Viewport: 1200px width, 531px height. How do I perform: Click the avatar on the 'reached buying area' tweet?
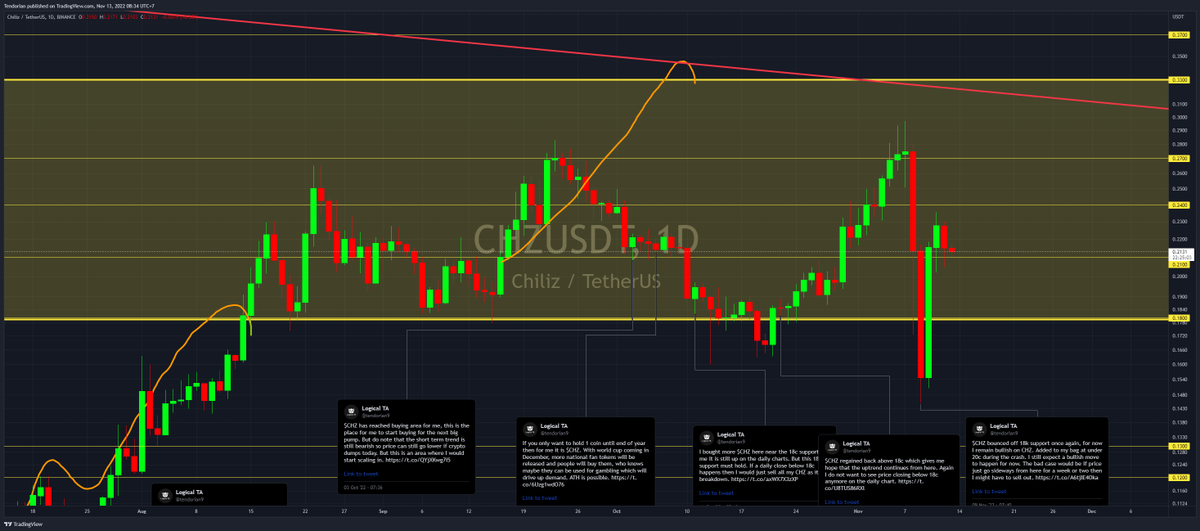(x=350, y=411)
